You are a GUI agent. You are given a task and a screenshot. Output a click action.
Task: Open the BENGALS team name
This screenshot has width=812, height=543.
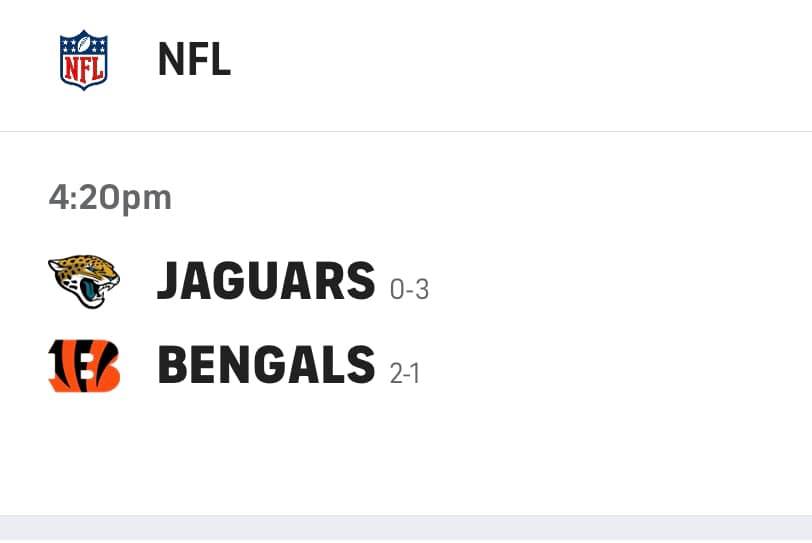coord(266,364)
